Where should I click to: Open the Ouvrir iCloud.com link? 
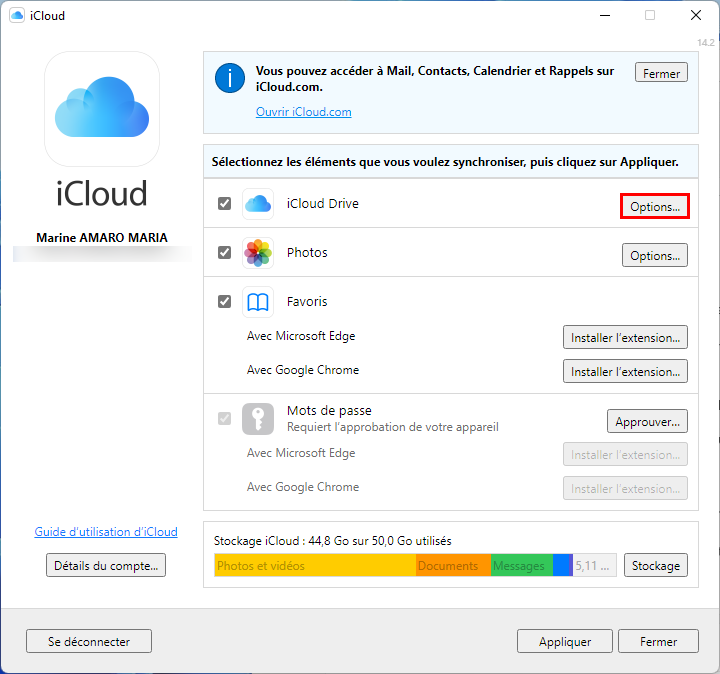tap(304, 112)
